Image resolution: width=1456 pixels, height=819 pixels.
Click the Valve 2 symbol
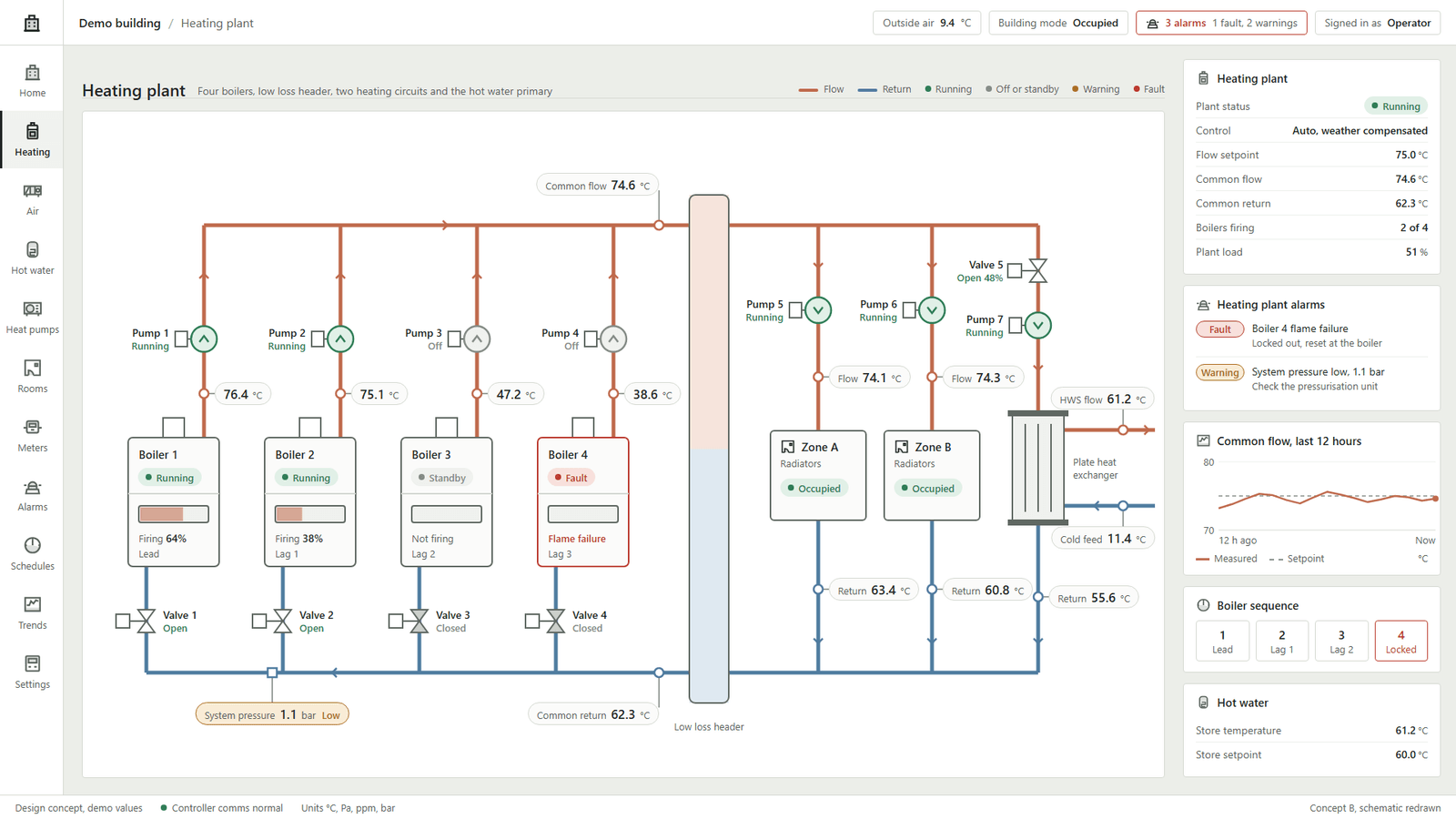(x=282, y=621)
